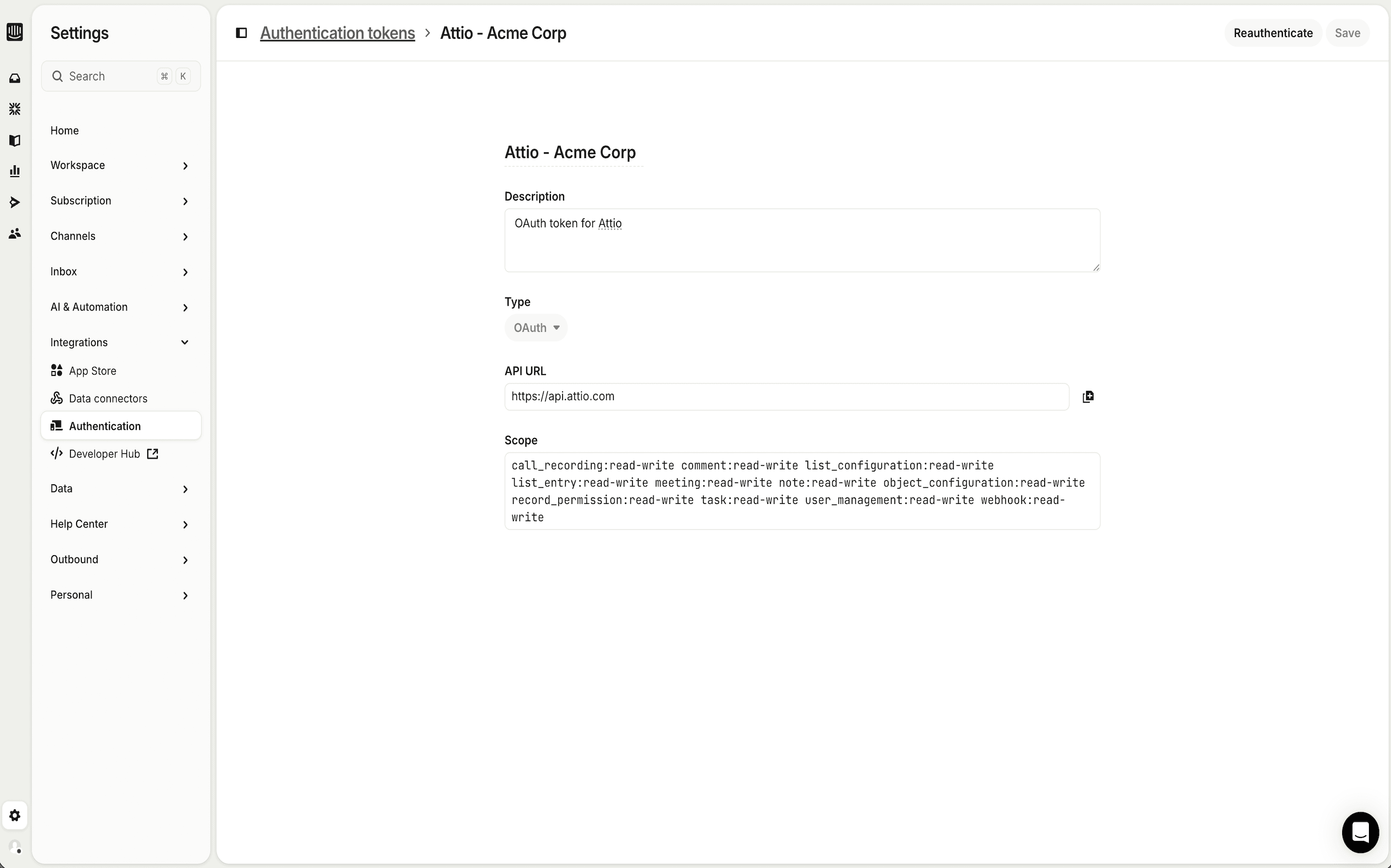
Task: Open the Outbound paper plane icon
Action: point(15,202)
